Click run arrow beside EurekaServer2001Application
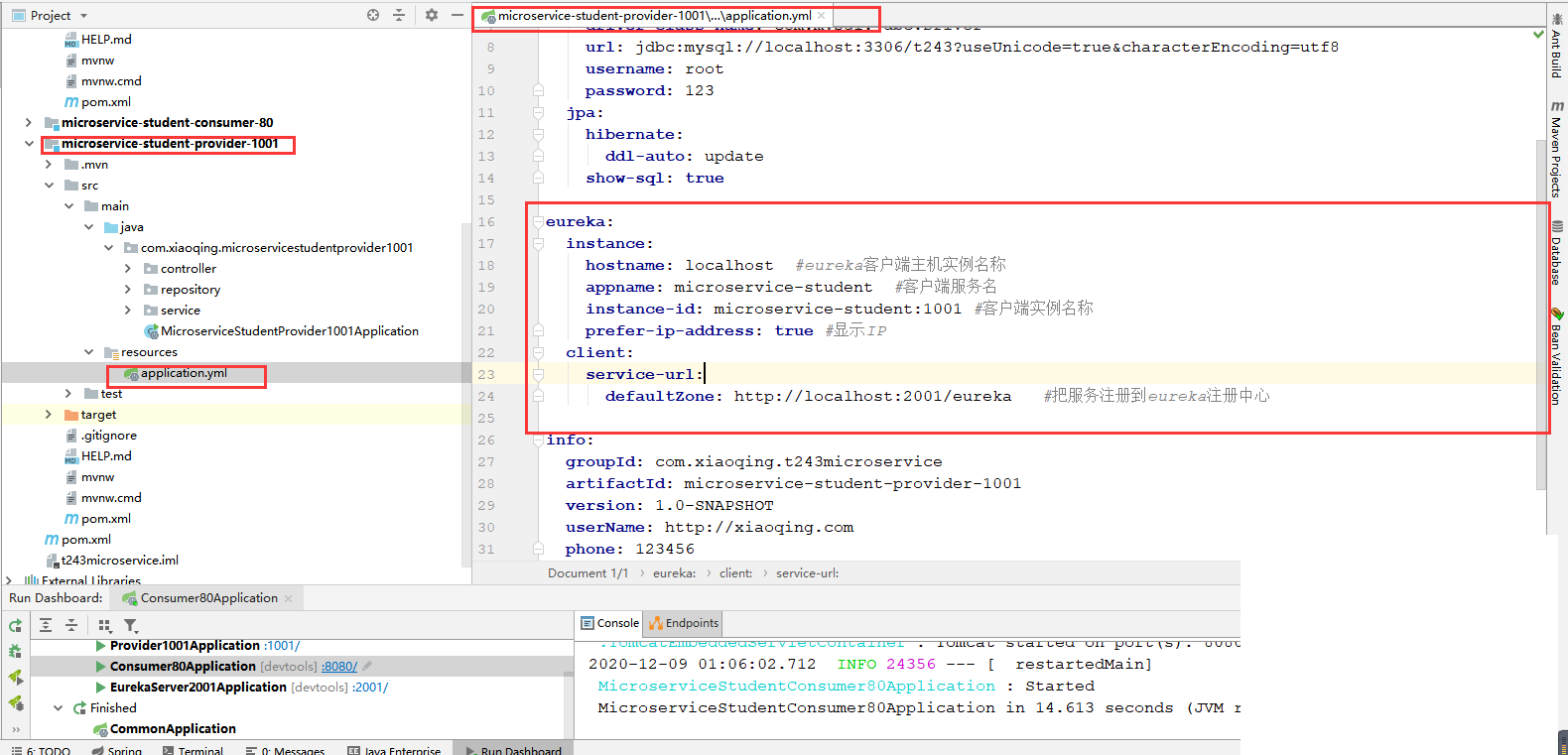The image size is (1568, 755). coord(101,688)
